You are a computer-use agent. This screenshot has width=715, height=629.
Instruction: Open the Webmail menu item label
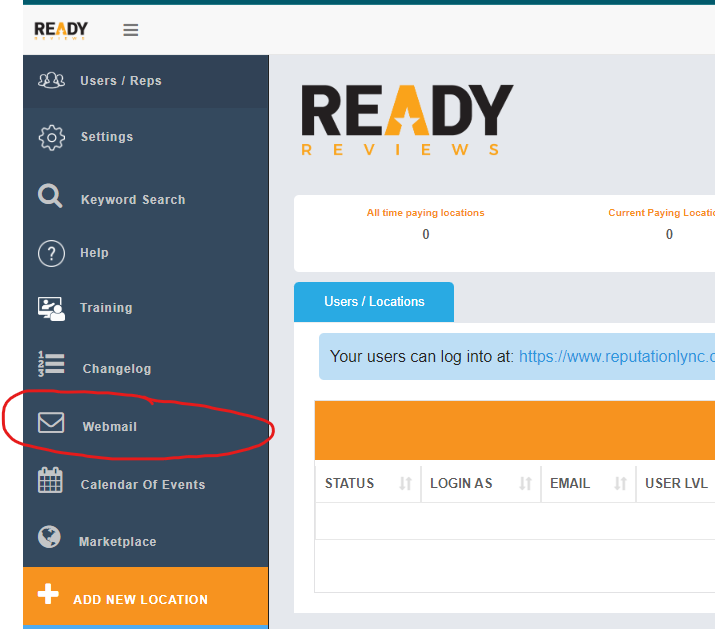110,427
